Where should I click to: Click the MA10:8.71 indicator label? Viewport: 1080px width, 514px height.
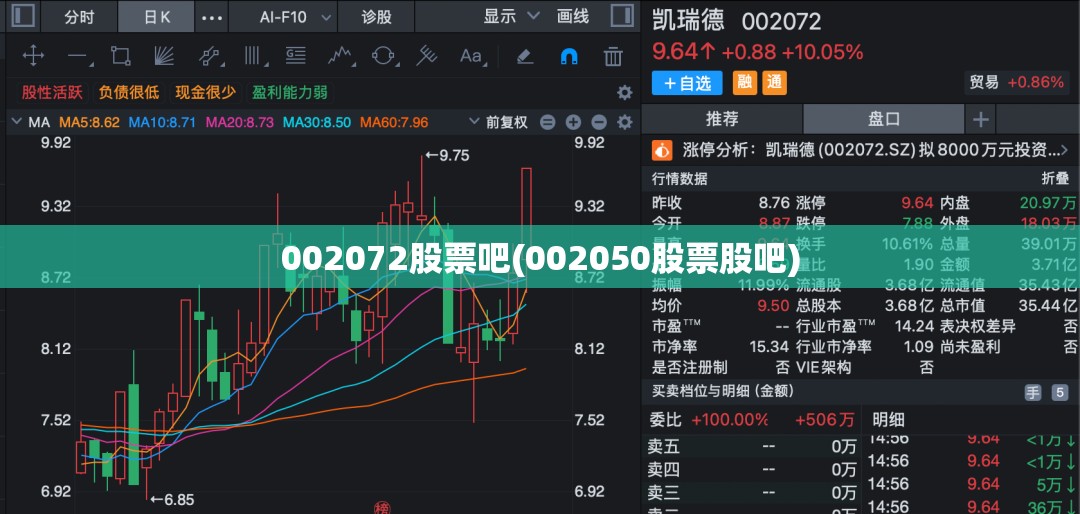point(163,123)
